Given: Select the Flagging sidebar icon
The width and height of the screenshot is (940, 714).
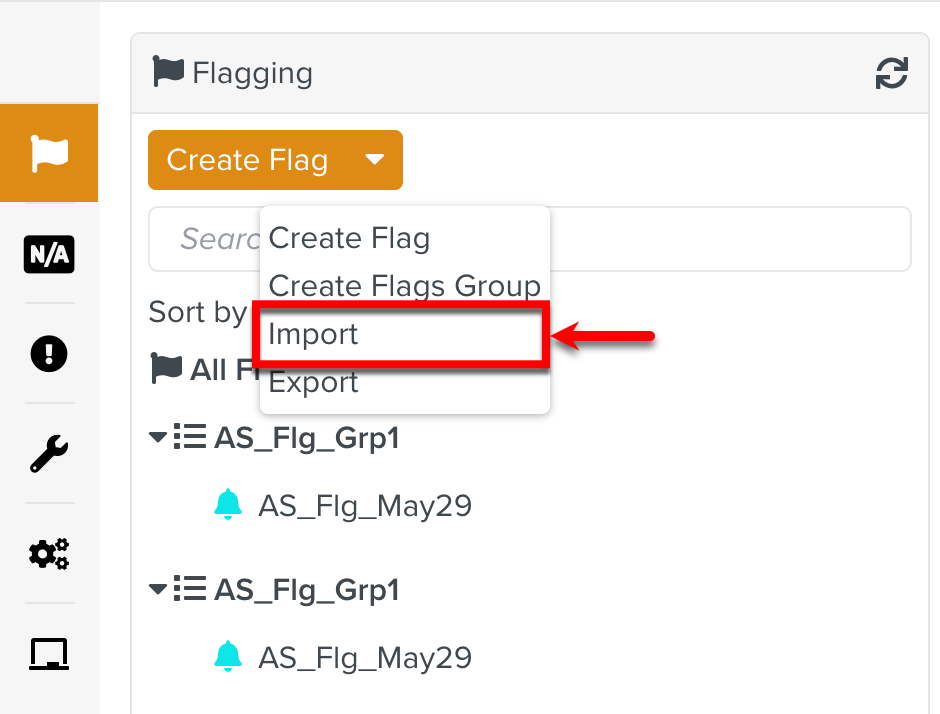Looking at the screenshot, I should point(49,152).
